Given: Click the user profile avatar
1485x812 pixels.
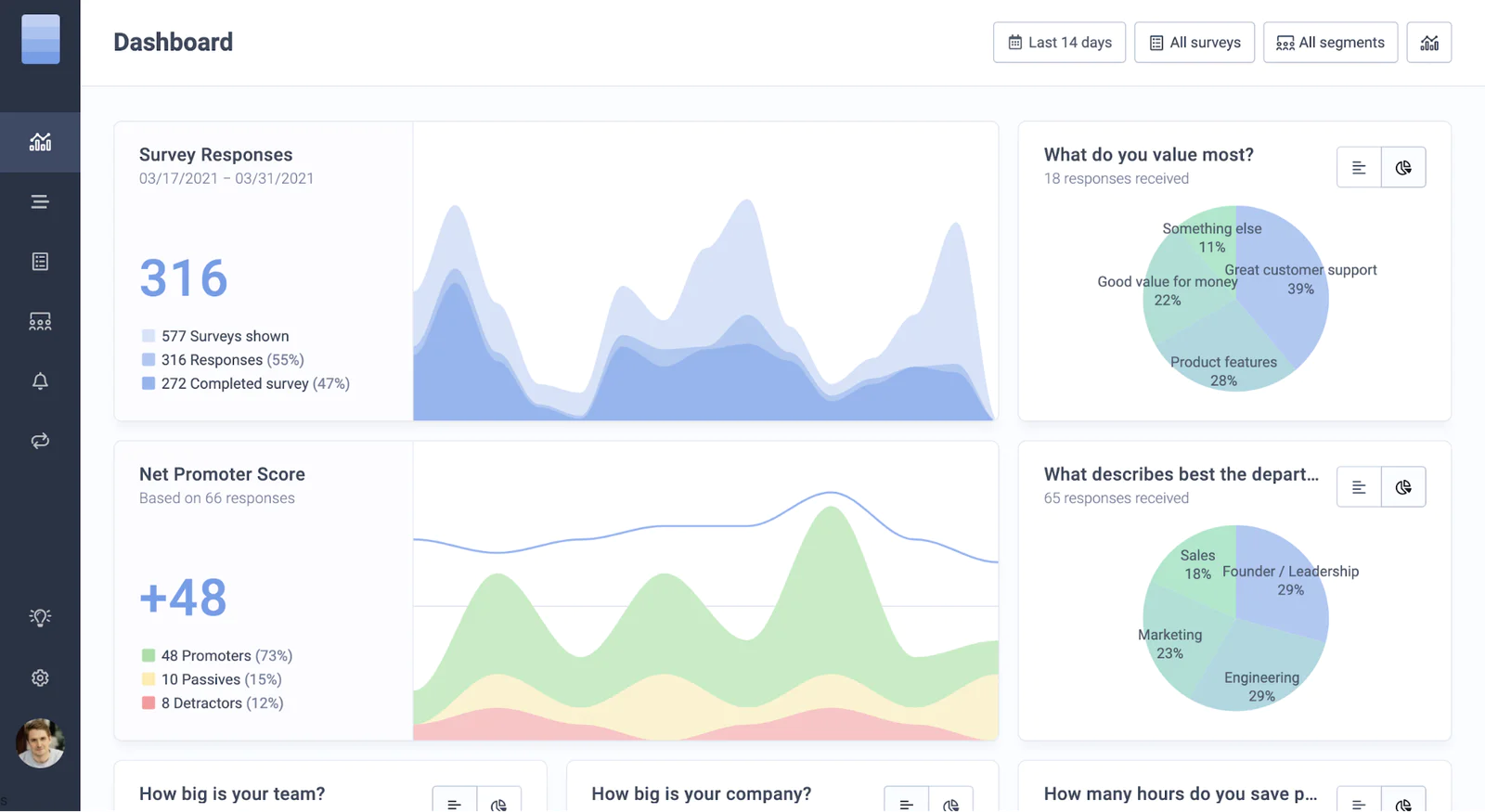Looking at the screenshot, I should pos(40,743).
